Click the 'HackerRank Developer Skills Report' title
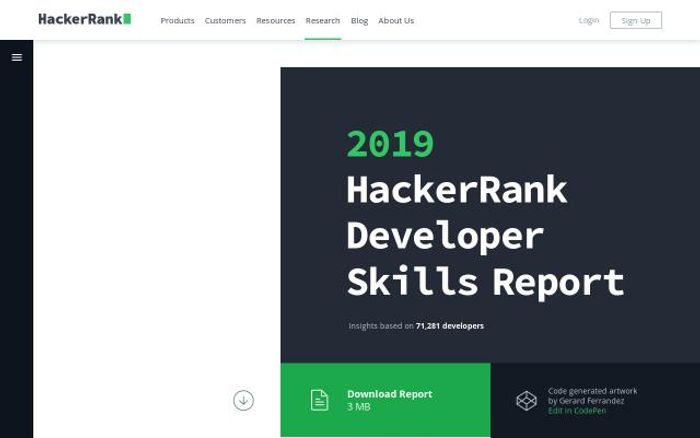The width and height of the screenshot is (700, 438). 485,236
